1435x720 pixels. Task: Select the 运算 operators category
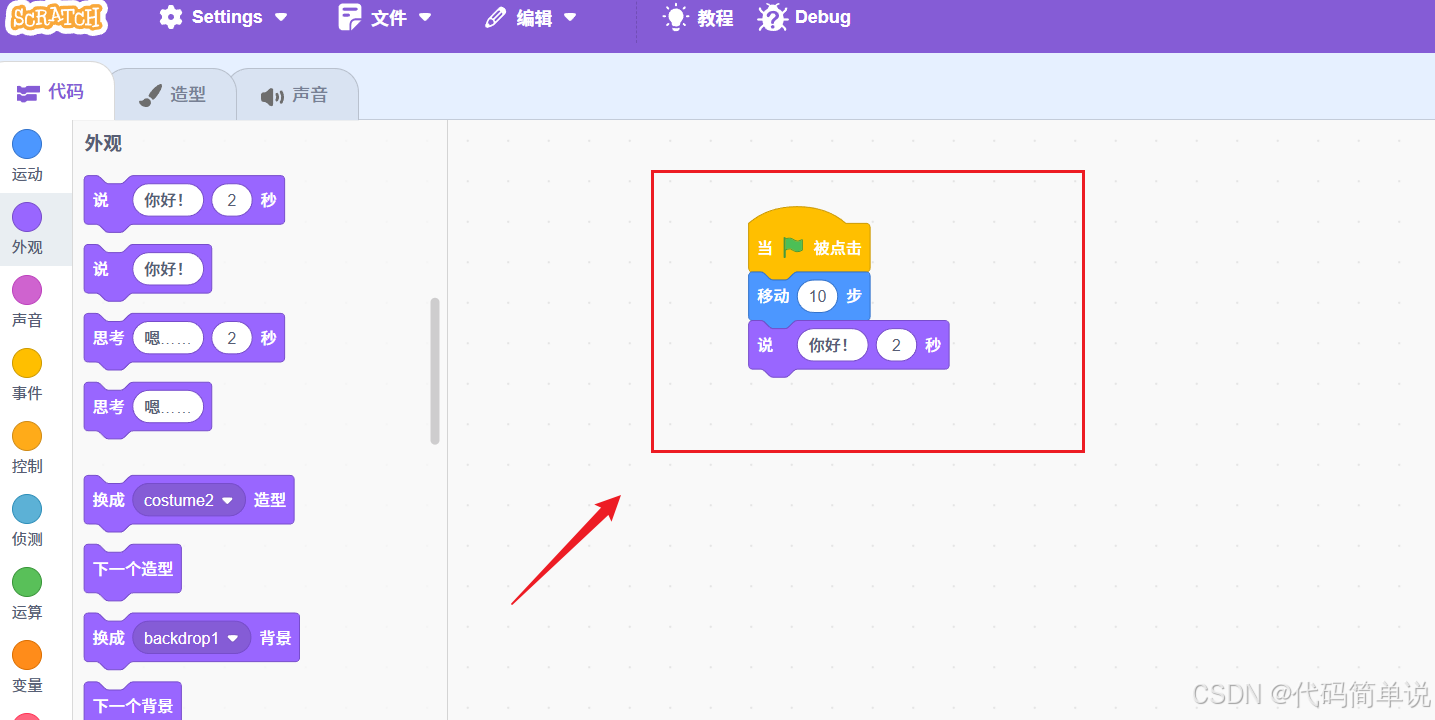[27, 594]
